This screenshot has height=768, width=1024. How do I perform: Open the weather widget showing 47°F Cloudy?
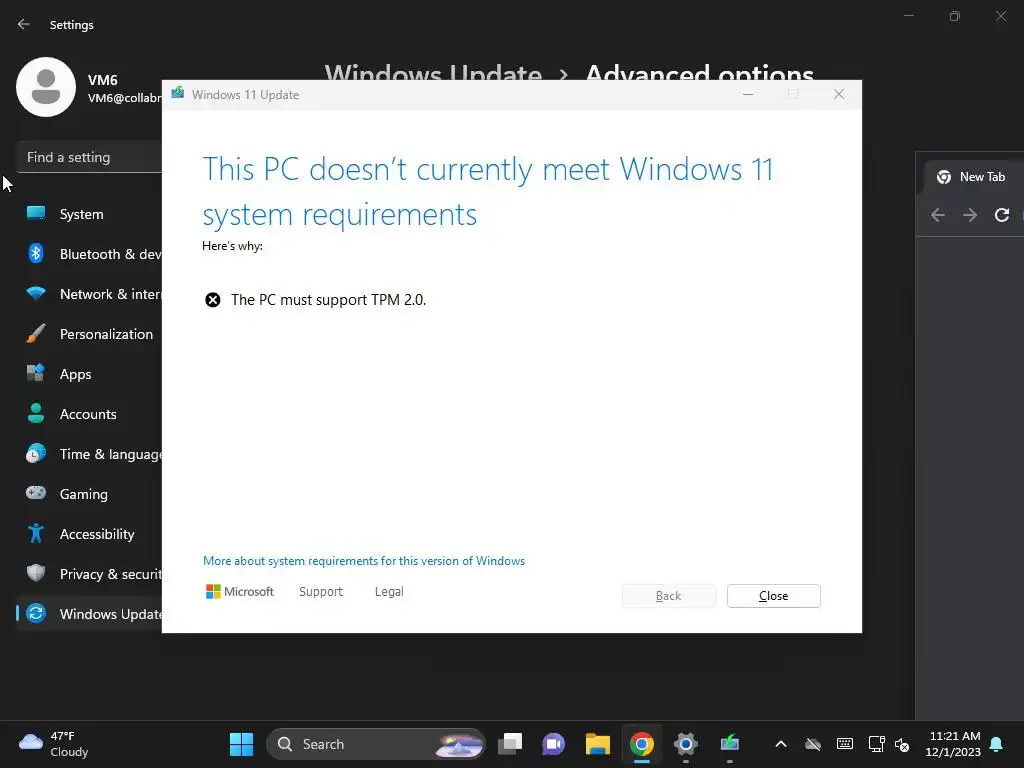(54, 744)
